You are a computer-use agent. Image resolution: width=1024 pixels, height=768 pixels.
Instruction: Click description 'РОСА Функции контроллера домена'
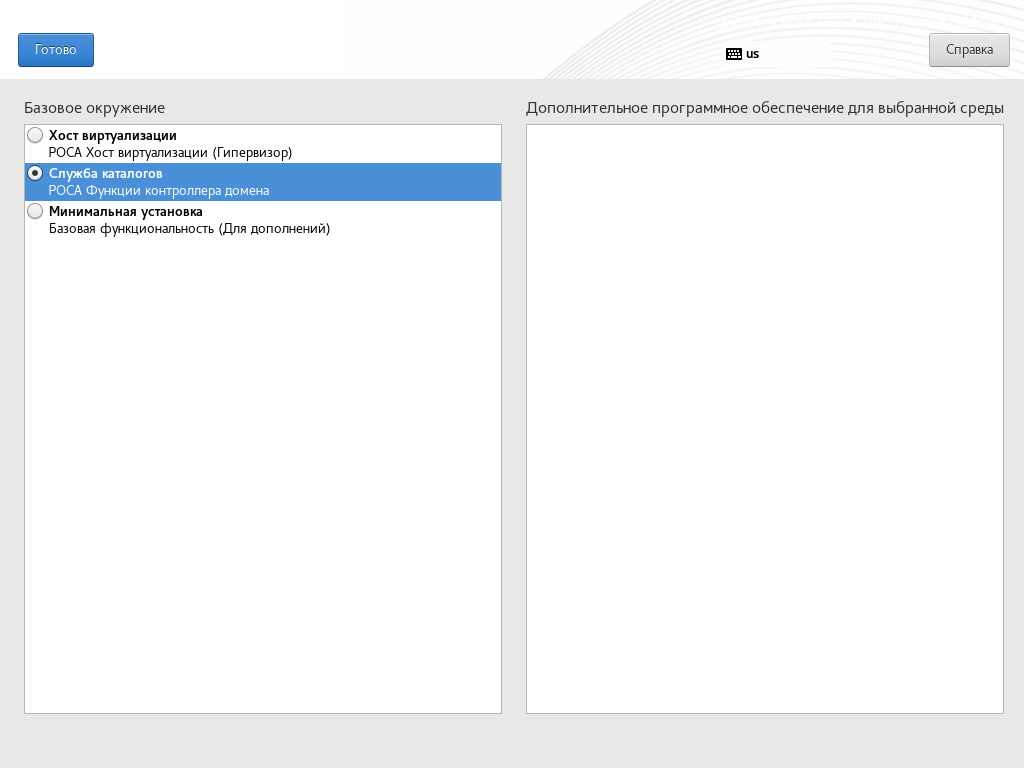pos(159,191)
